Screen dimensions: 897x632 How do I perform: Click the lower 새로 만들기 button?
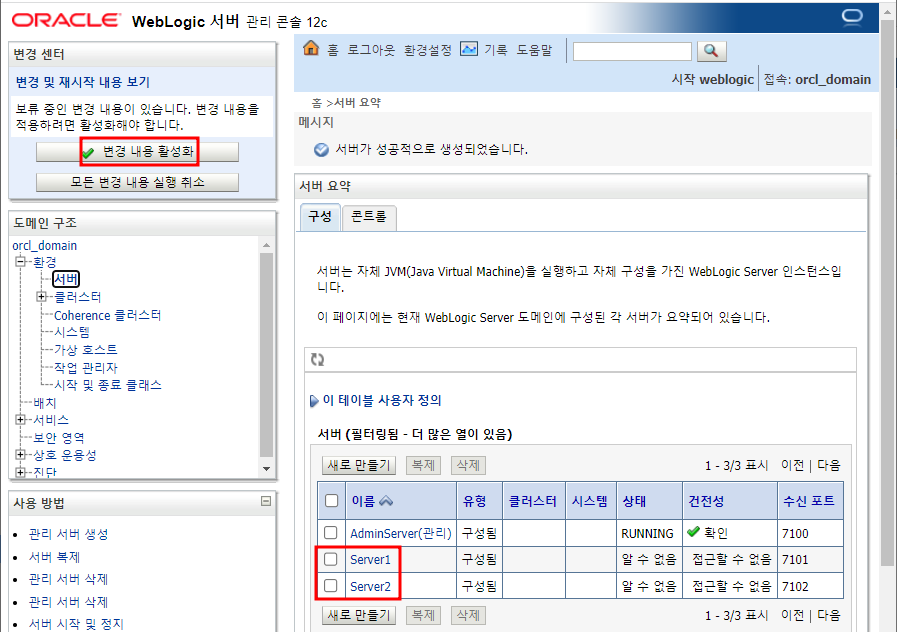click(359, 615)
